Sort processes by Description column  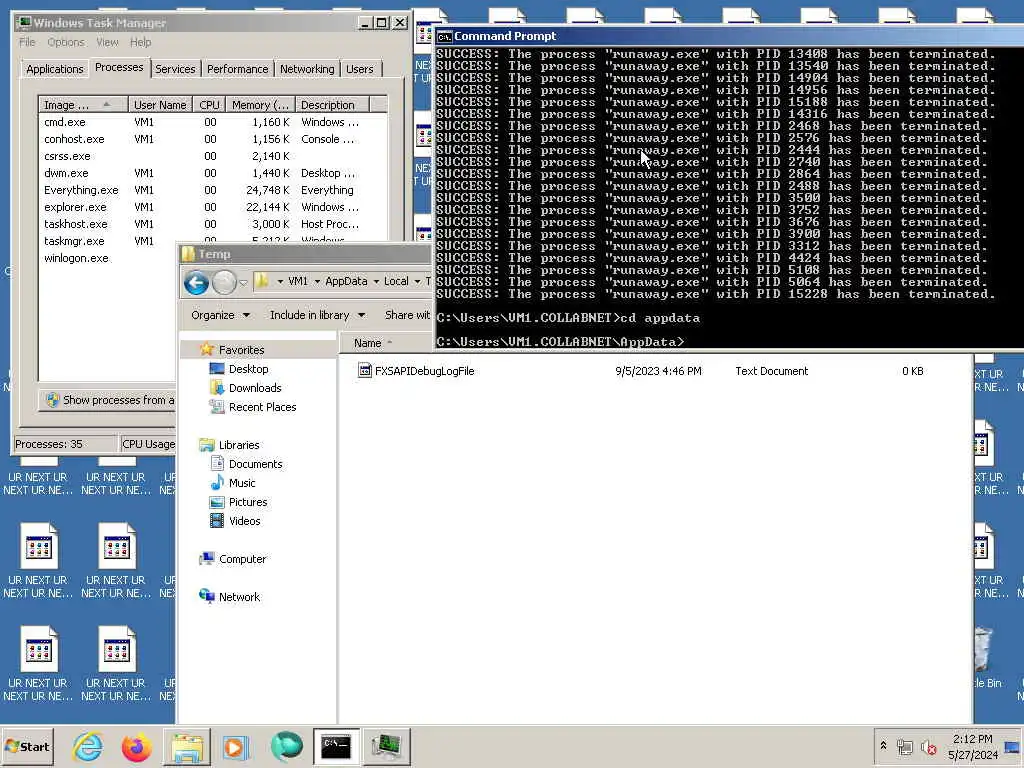coord(332,104)
